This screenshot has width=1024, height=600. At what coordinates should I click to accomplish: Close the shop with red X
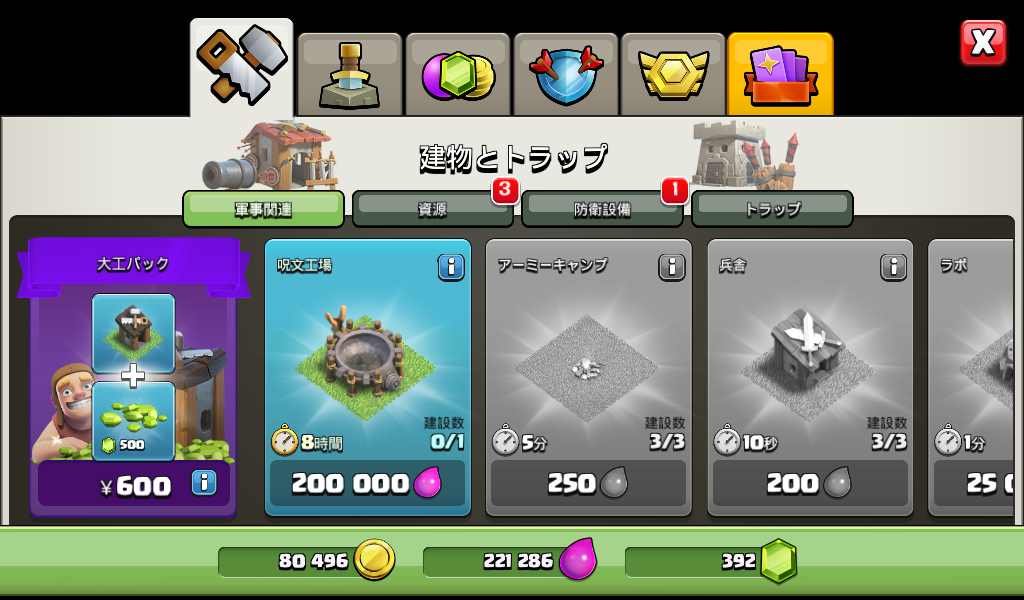coord(983,43)
